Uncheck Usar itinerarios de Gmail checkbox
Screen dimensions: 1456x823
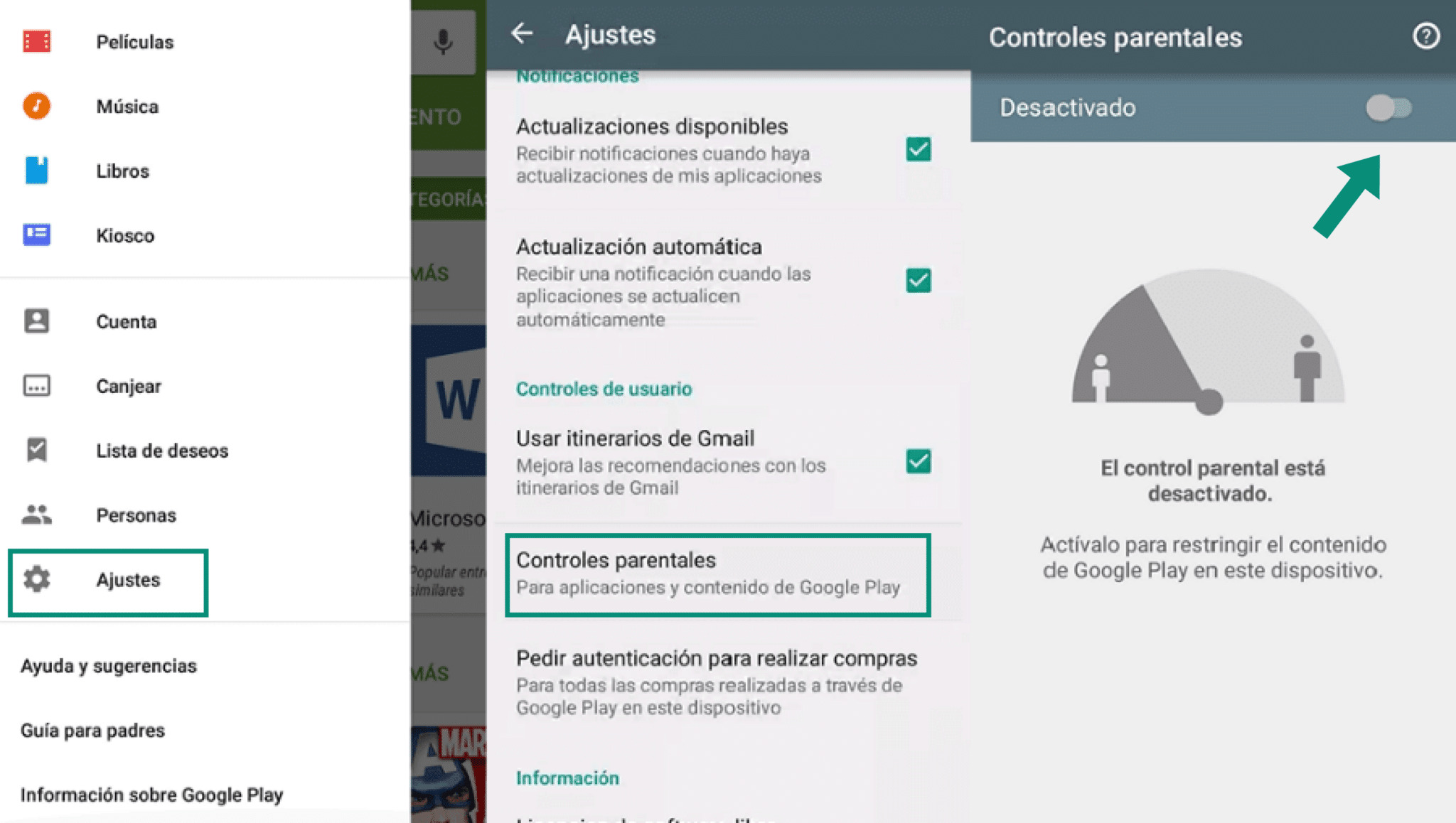coord(919,461)
